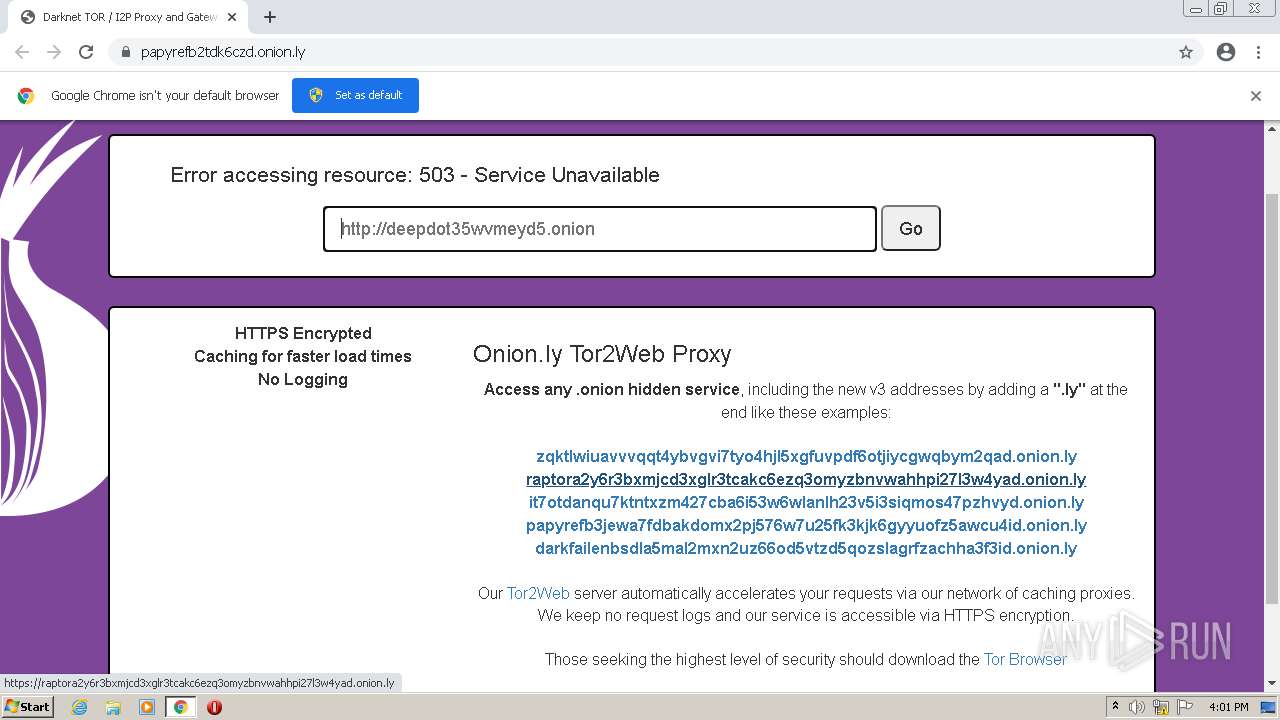Open the Action Center flag icon
Screen dimensions: 1280x720
(x=1185, y=707)
